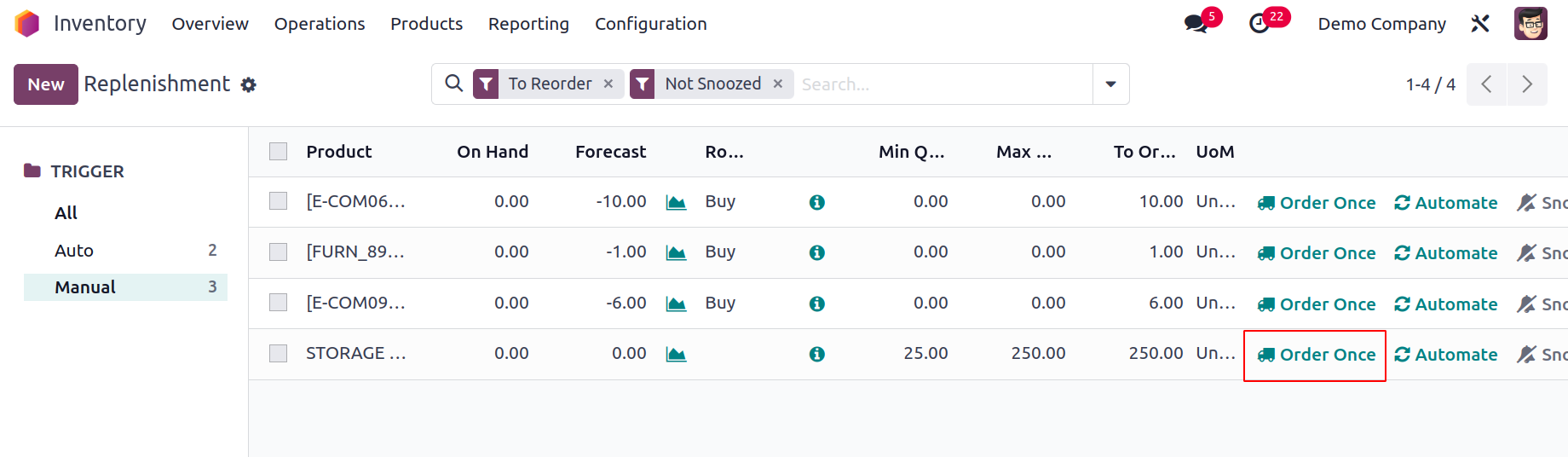Open the forecast graph for E-COM06 row

676,202
